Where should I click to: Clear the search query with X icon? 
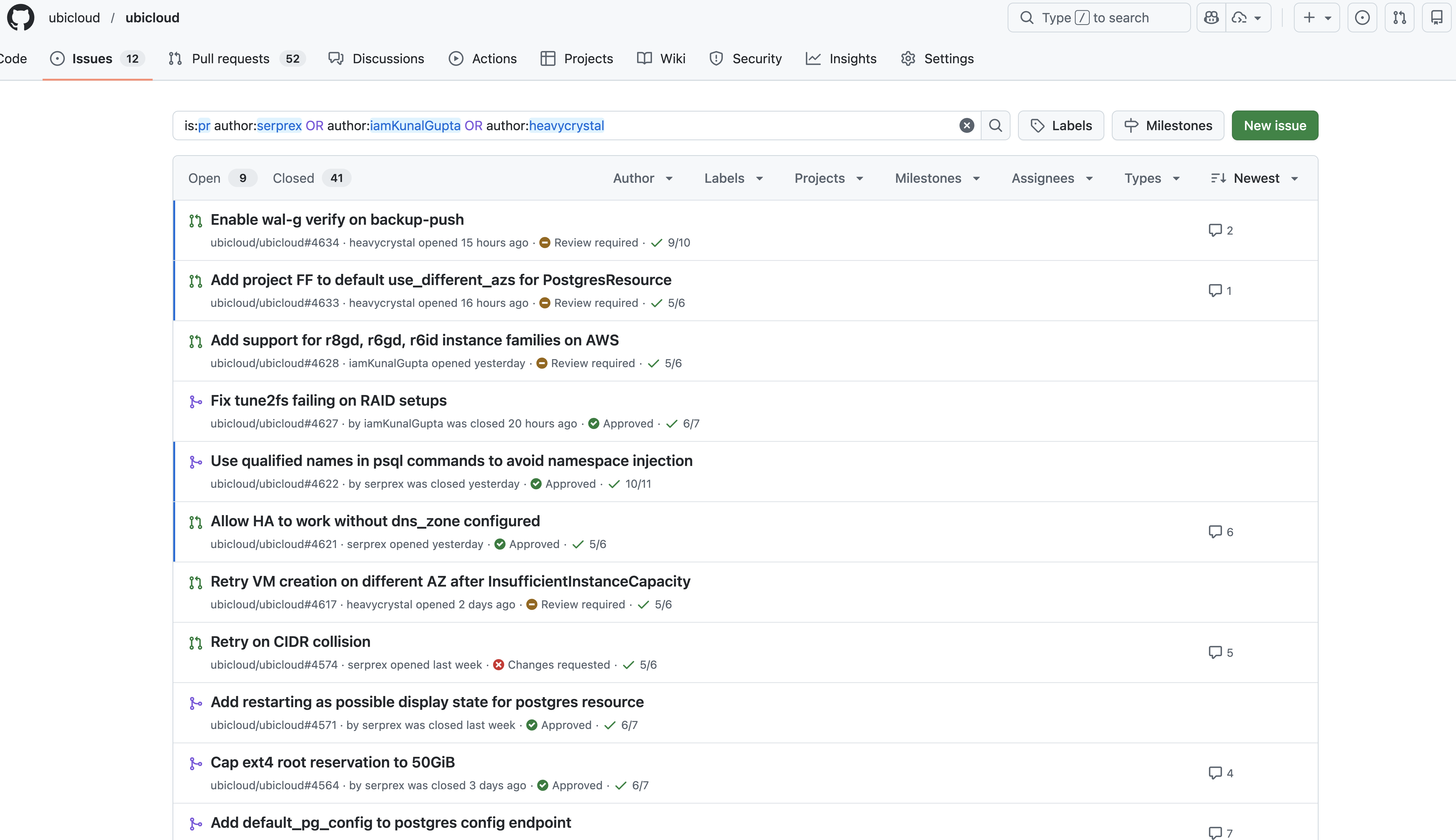pos(967,126)
